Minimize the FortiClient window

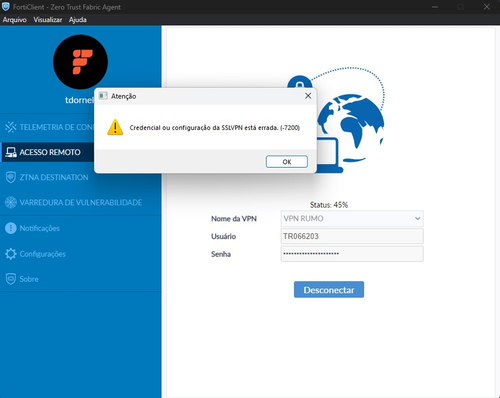point(435,7)
